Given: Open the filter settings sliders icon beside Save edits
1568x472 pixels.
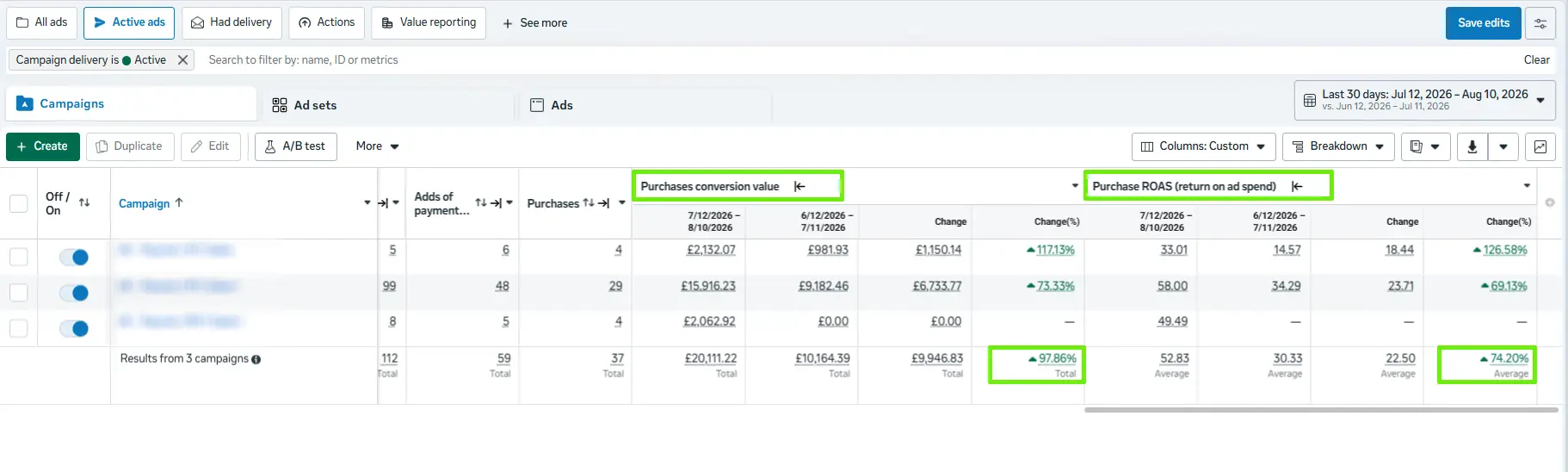Looking at the screenshot, I should (1540, 23).
